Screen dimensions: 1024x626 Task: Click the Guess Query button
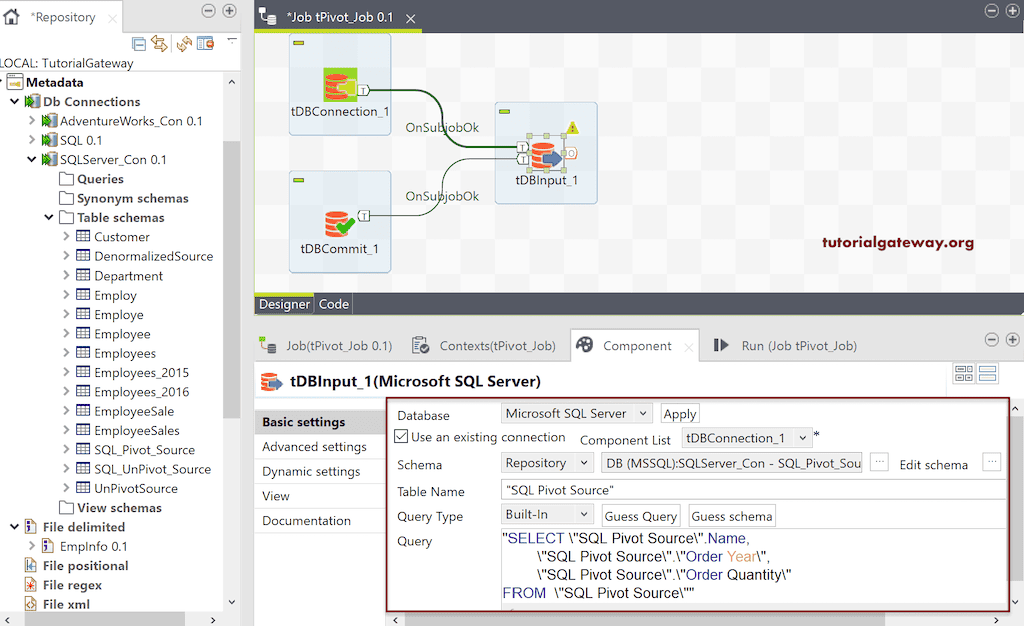tap(640, 516)
